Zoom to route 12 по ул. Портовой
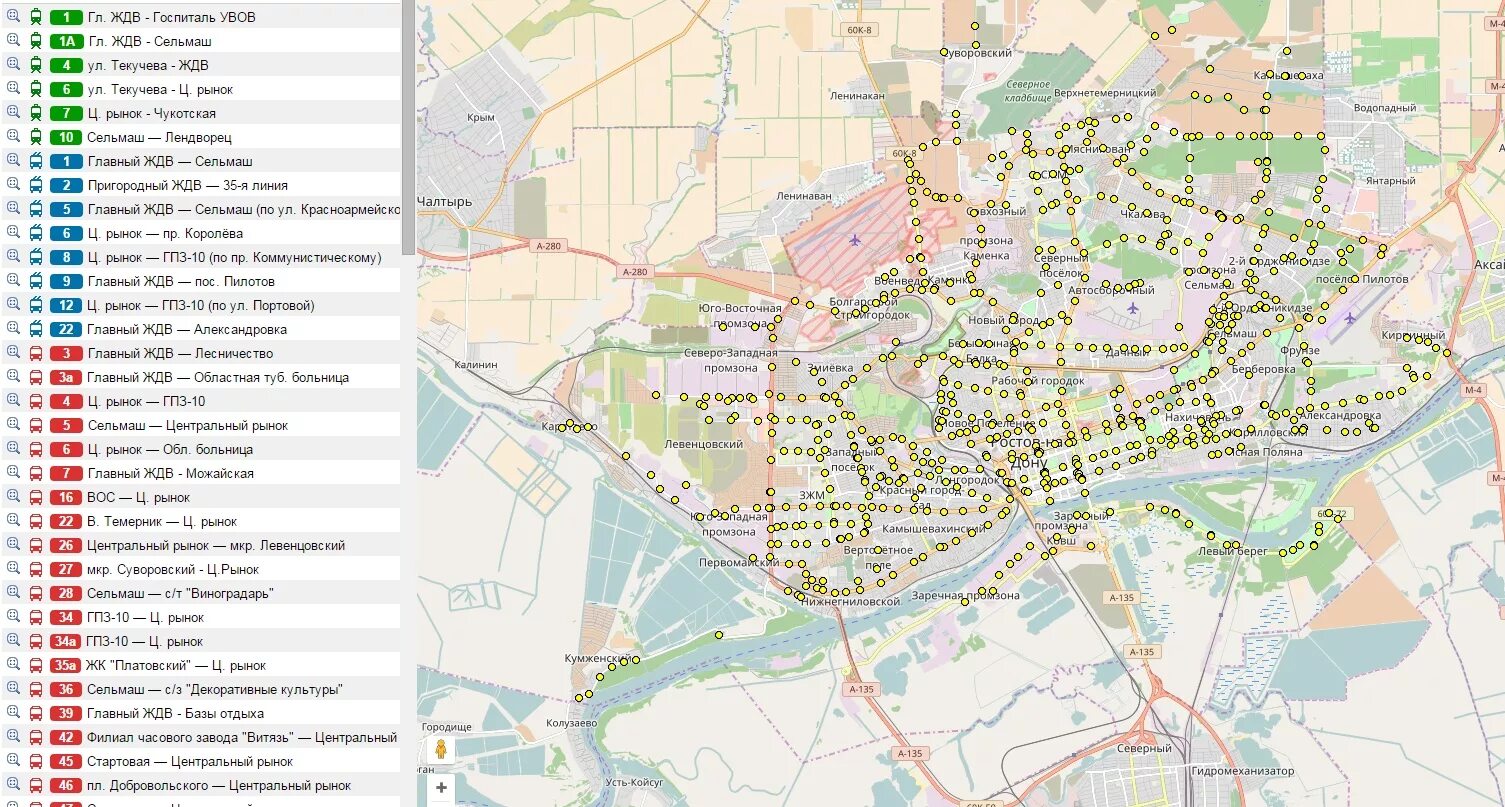The width and height of the screenshot is (1505, 807). pyautogui.click(x=14, y=305)
